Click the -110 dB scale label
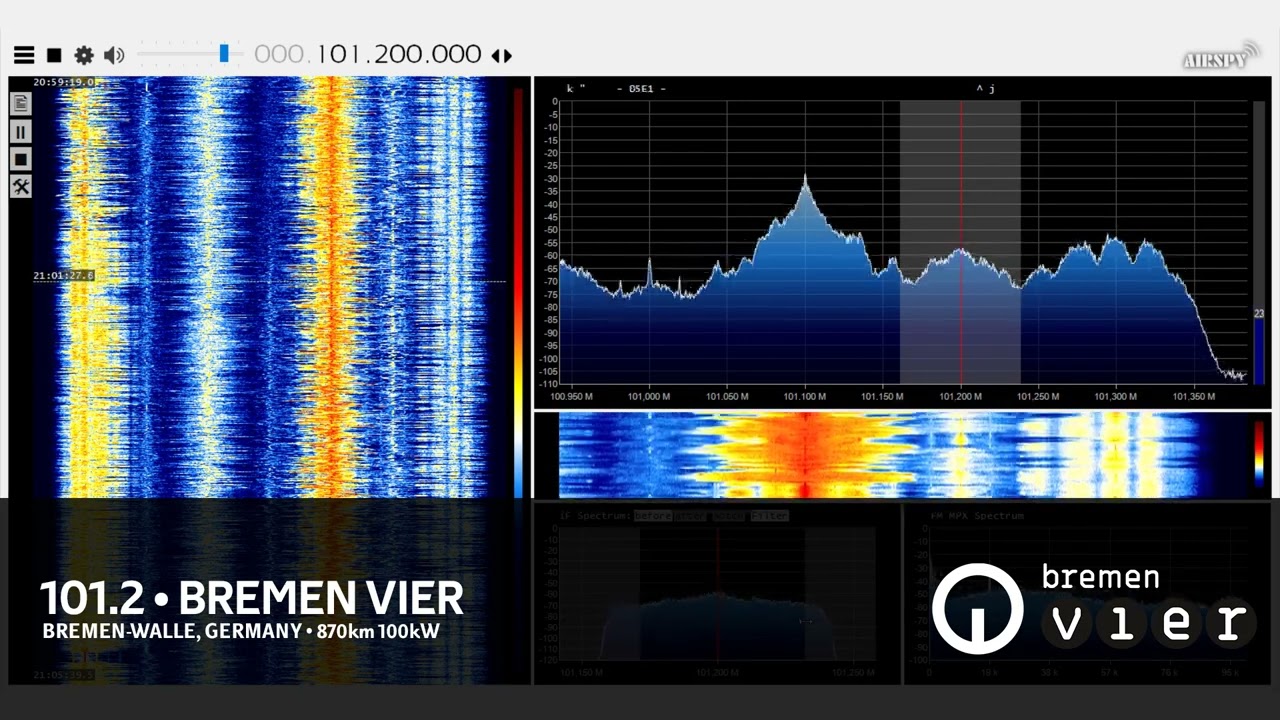Screen dimensions: 1280x720 548,384
